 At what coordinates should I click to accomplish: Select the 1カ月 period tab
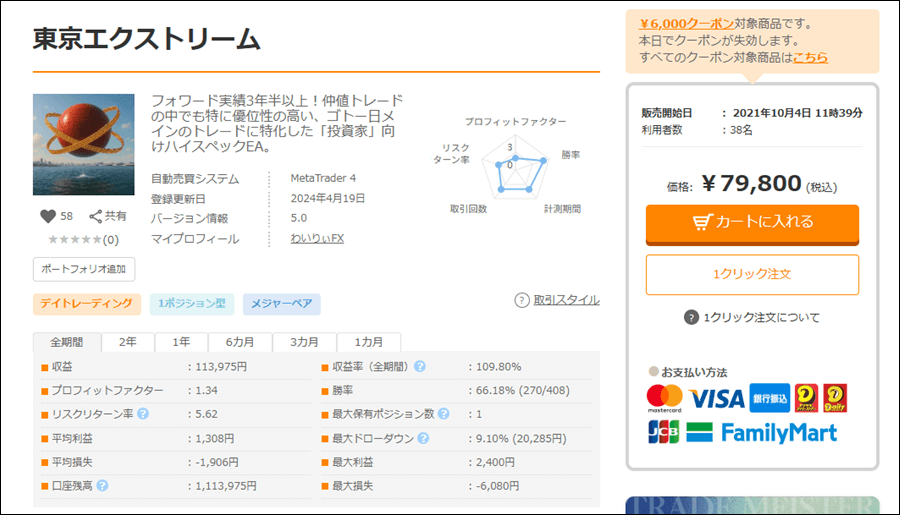tap(369, 342)
